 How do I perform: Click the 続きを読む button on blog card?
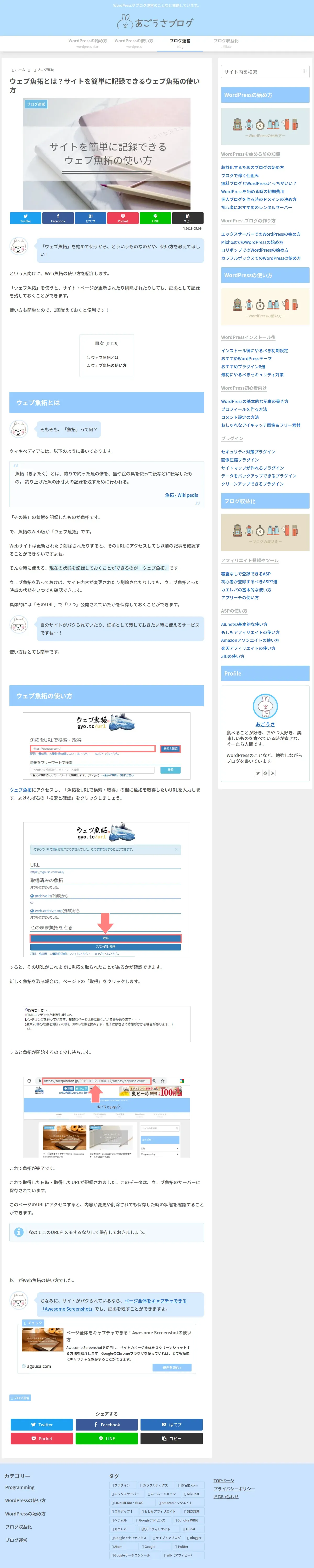pyautogui.click(x=171, y=1368)
